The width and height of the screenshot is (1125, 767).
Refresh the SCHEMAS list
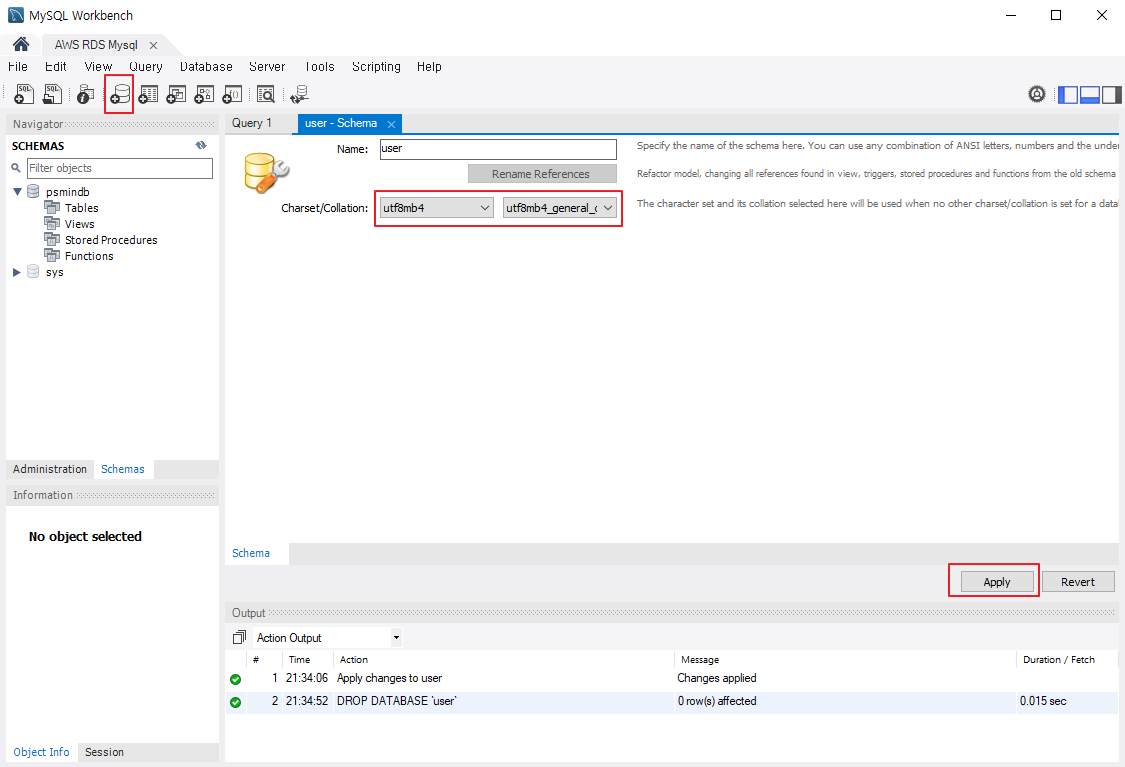tap(201, 146)
